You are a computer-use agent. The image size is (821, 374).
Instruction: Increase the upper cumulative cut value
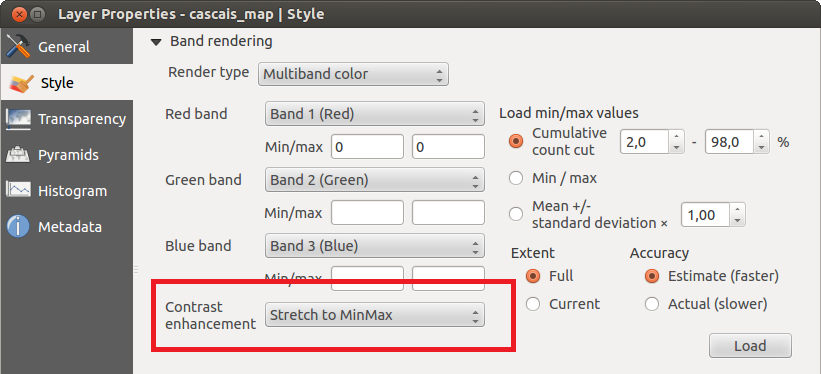(x=762, y=136)
